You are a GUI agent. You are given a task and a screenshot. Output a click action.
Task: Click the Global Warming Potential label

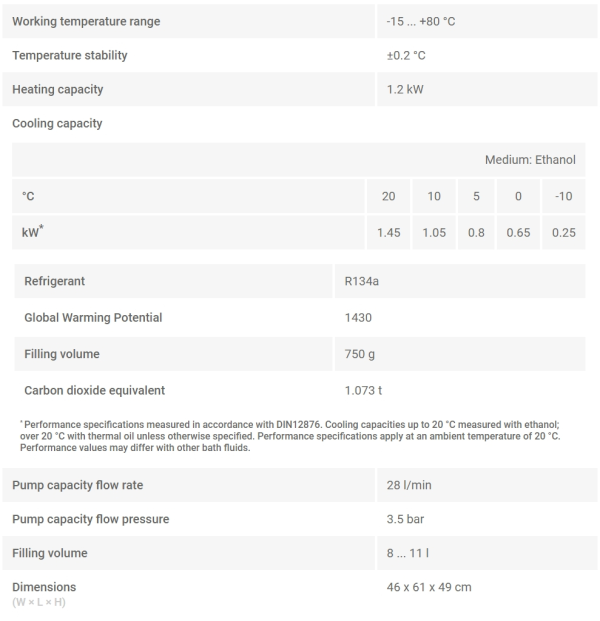(93, 318)
